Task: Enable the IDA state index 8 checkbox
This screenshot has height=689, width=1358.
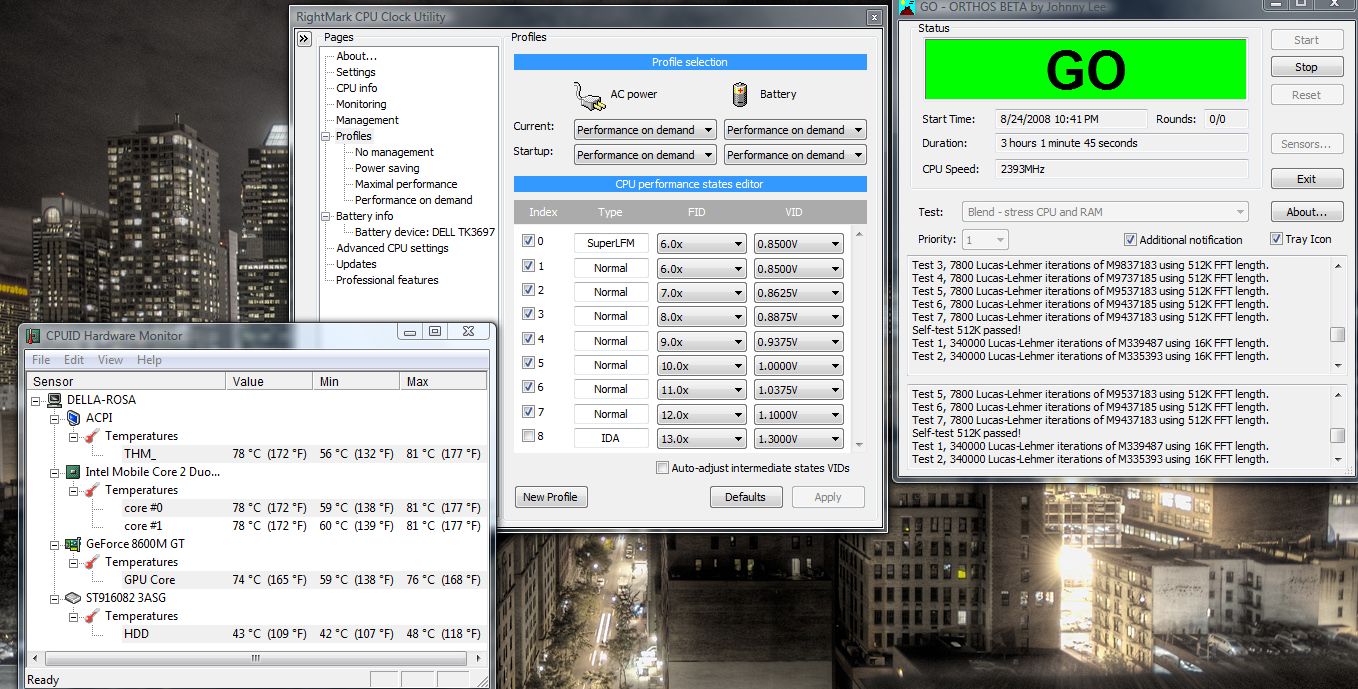Action: click(528, 436)
